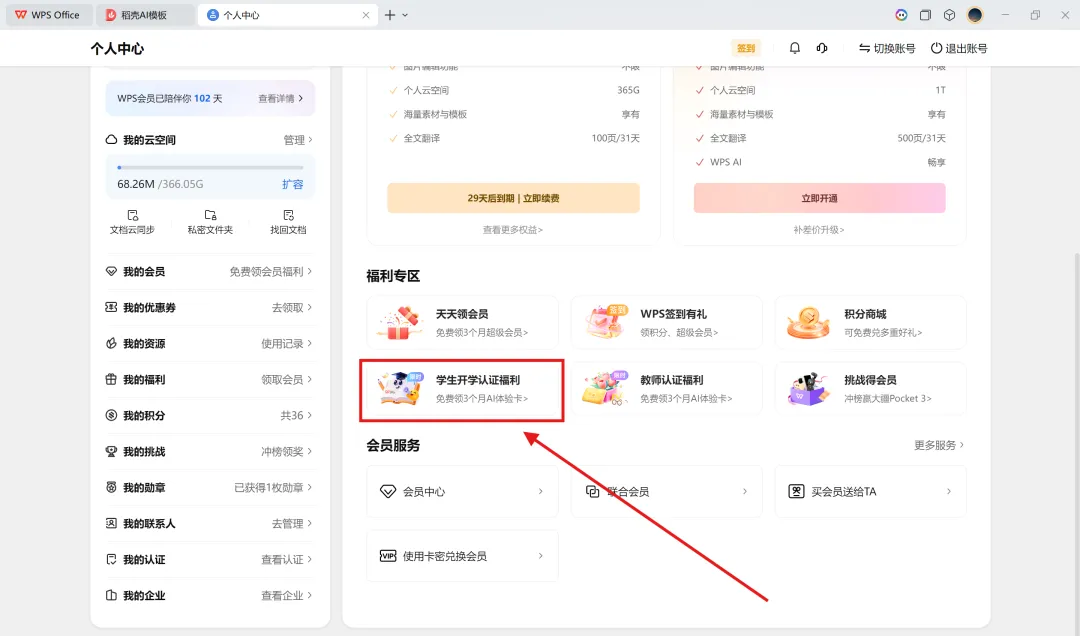Switch to the WPS Office tab
The height and width of the screenshot is (636, 1080).
click(x=48, y=14)
